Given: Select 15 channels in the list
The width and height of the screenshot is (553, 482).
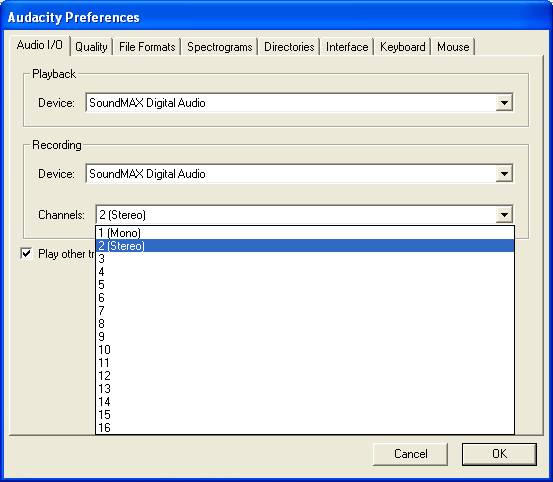Looking at the screenshot, I should point(305,415).
